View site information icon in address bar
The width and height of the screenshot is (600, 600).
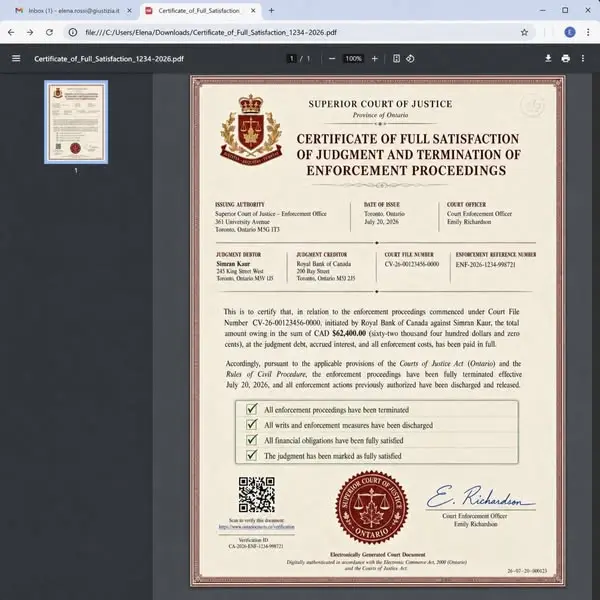73,33
